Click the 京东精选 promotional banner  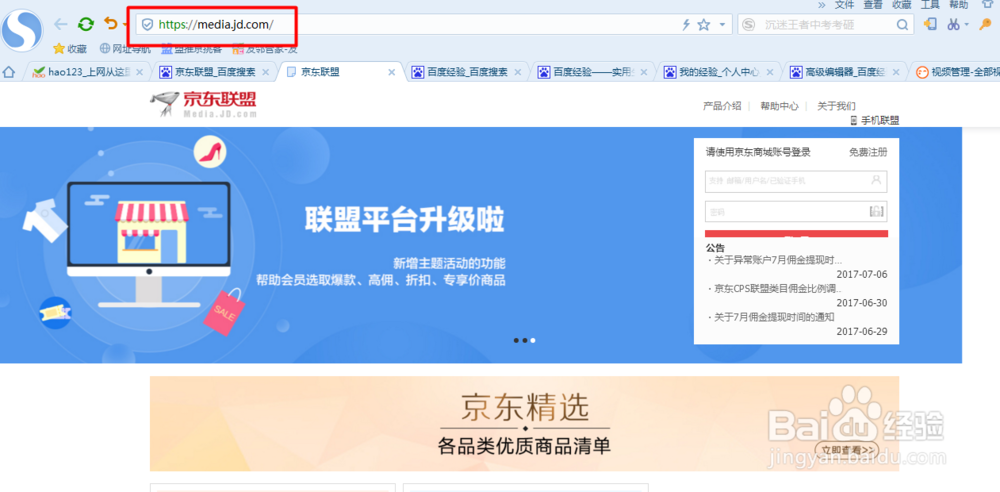[524, 424]
